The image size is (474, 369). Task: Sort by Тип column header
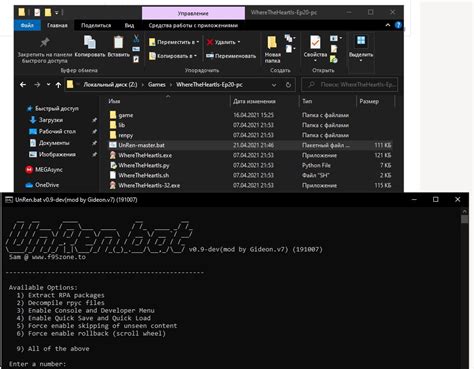click(307, 101)
